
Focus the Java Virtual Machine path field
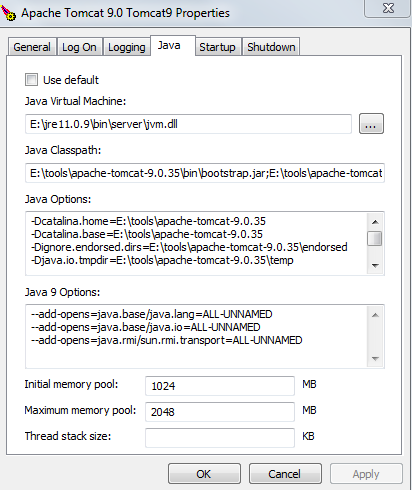coord(188,124)
